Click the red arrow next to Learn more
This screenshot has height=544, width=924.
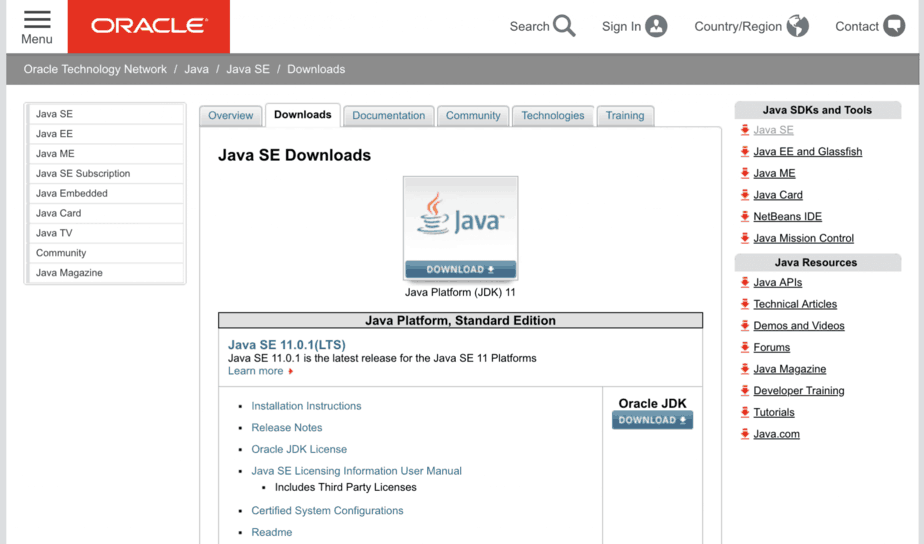click(x=291, y=371)
